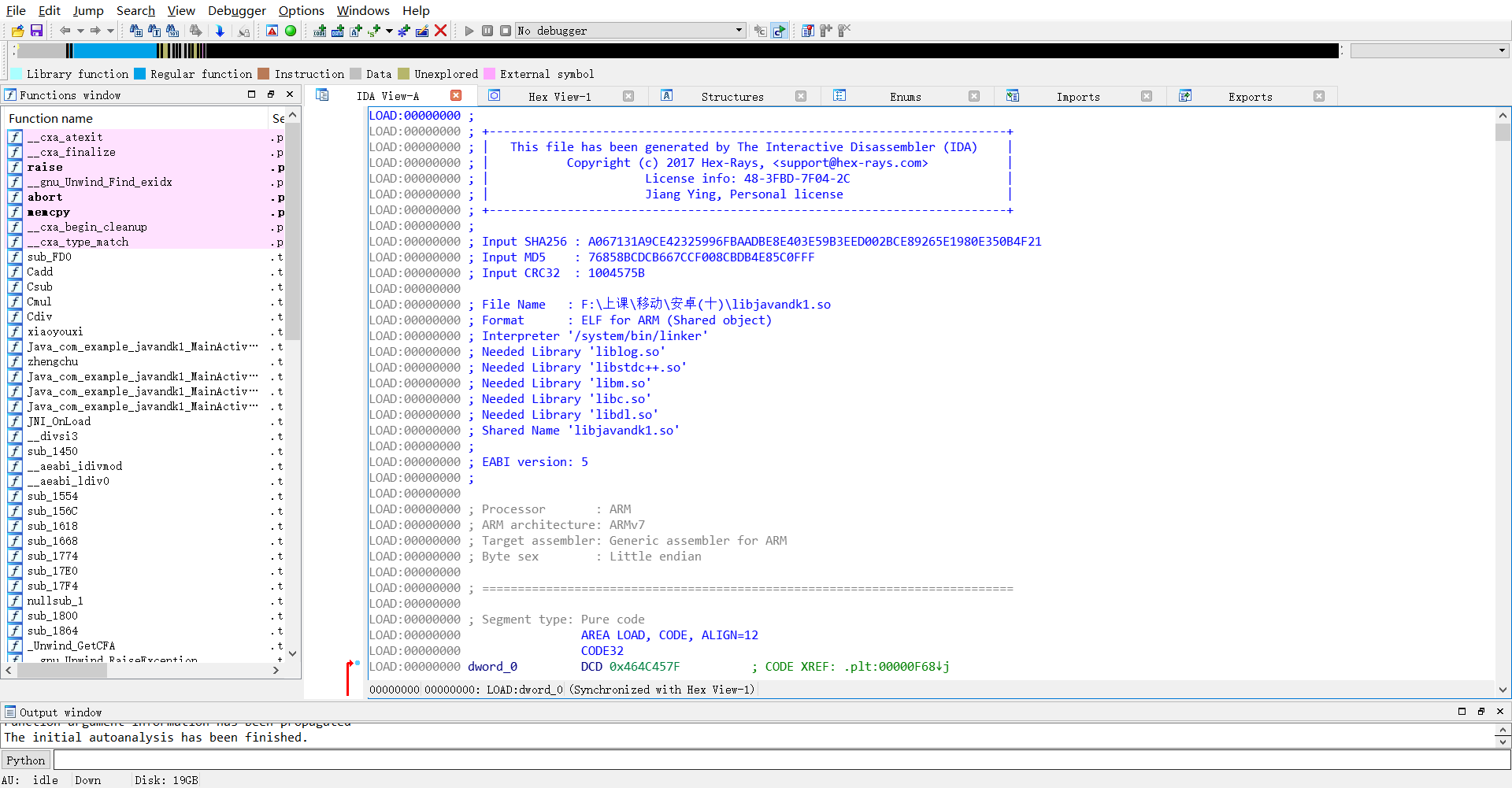Open the No debugger dropdown
Screen dimensions: 1512x788
739,31
